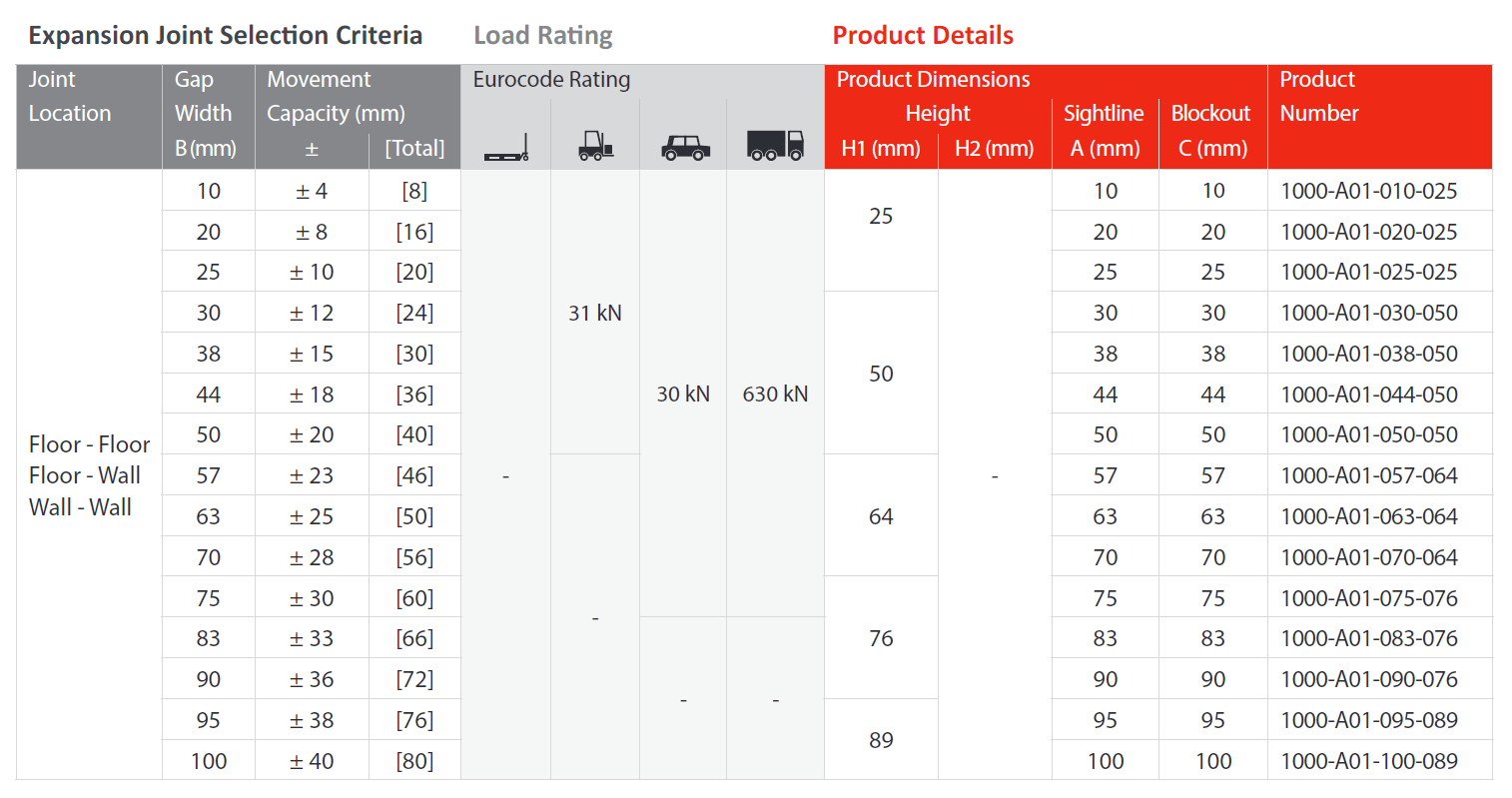Click the Sightline A (mm) column header
This screenshot has height=798, width=1512.
[x=1104, y=131]
